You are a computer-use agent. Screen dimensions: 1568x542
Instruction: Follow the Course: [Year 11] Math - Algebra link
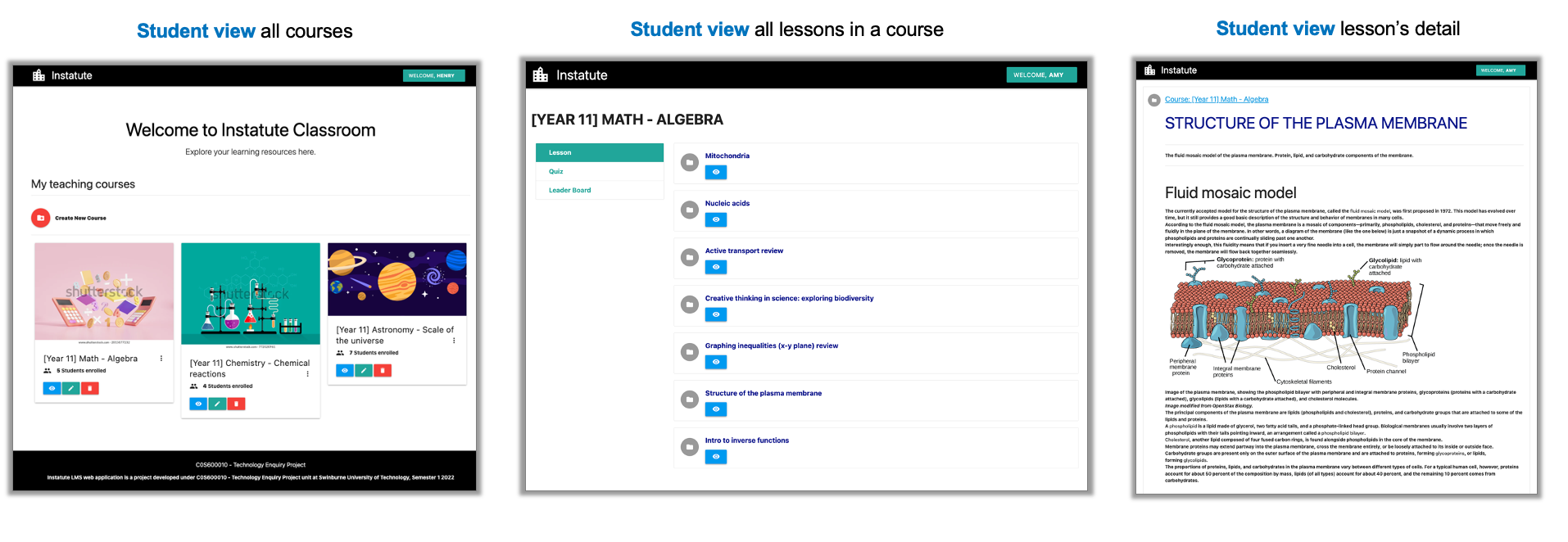1217,100
